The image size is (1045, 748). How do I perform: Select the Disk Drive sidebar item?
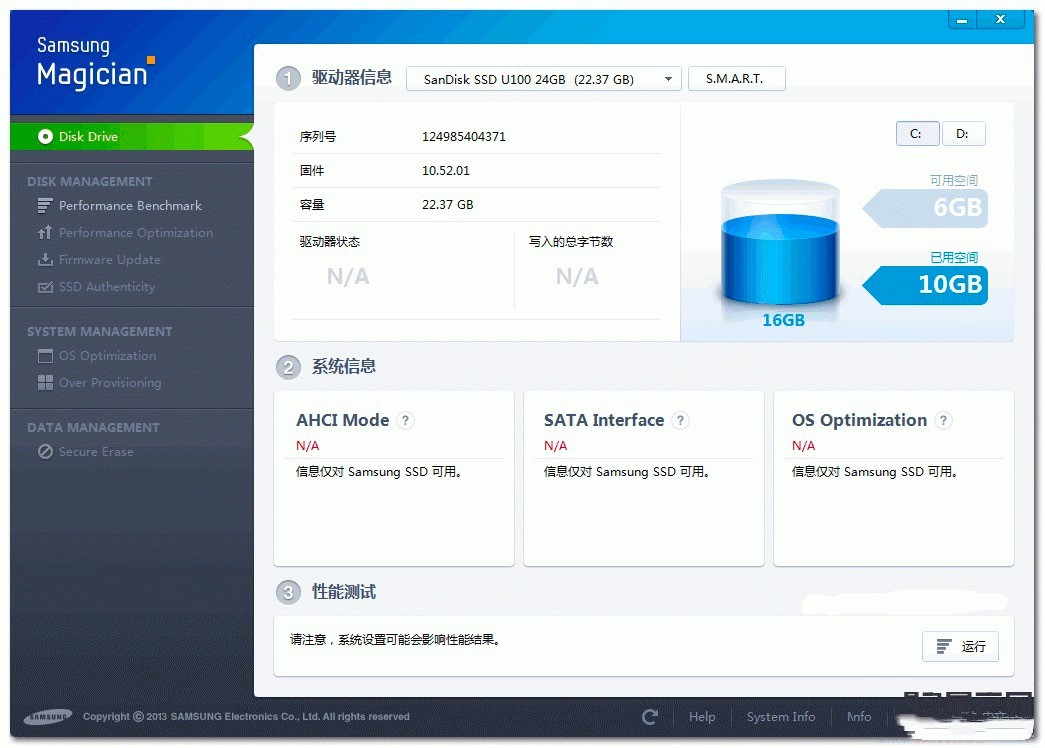click(132, 137)
